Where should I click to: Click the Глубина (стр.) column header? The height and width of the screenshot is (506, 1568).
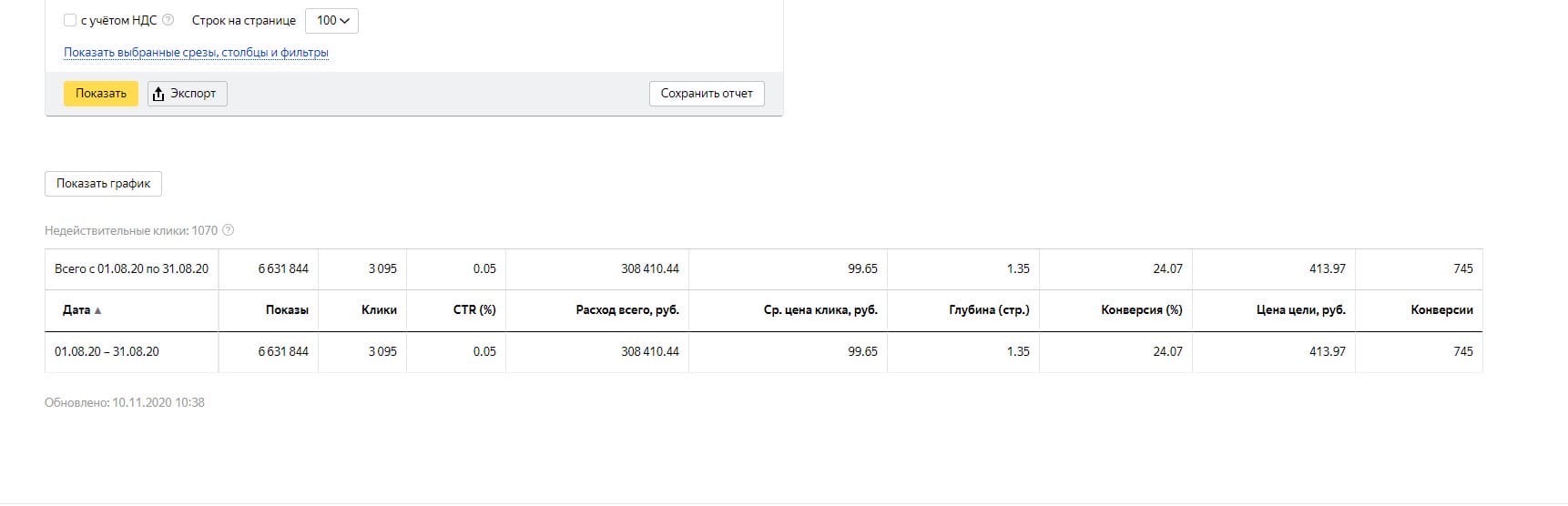pyautogui.click(x=989, y=310)
